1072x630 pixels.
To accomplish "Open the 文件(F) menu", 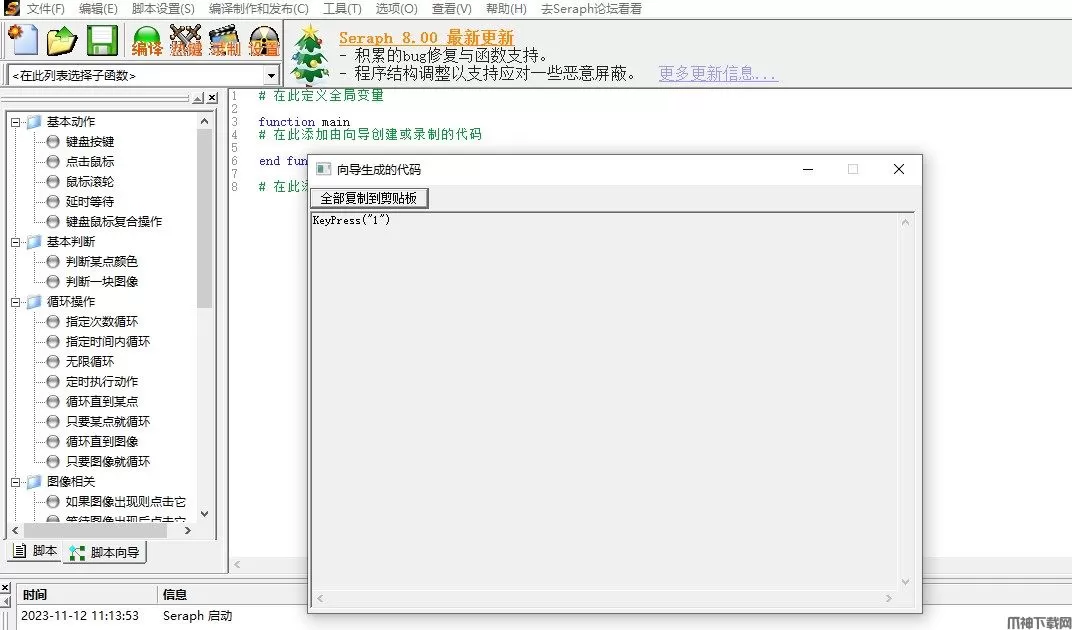I will pyautogui.click(x=46, y=9).
